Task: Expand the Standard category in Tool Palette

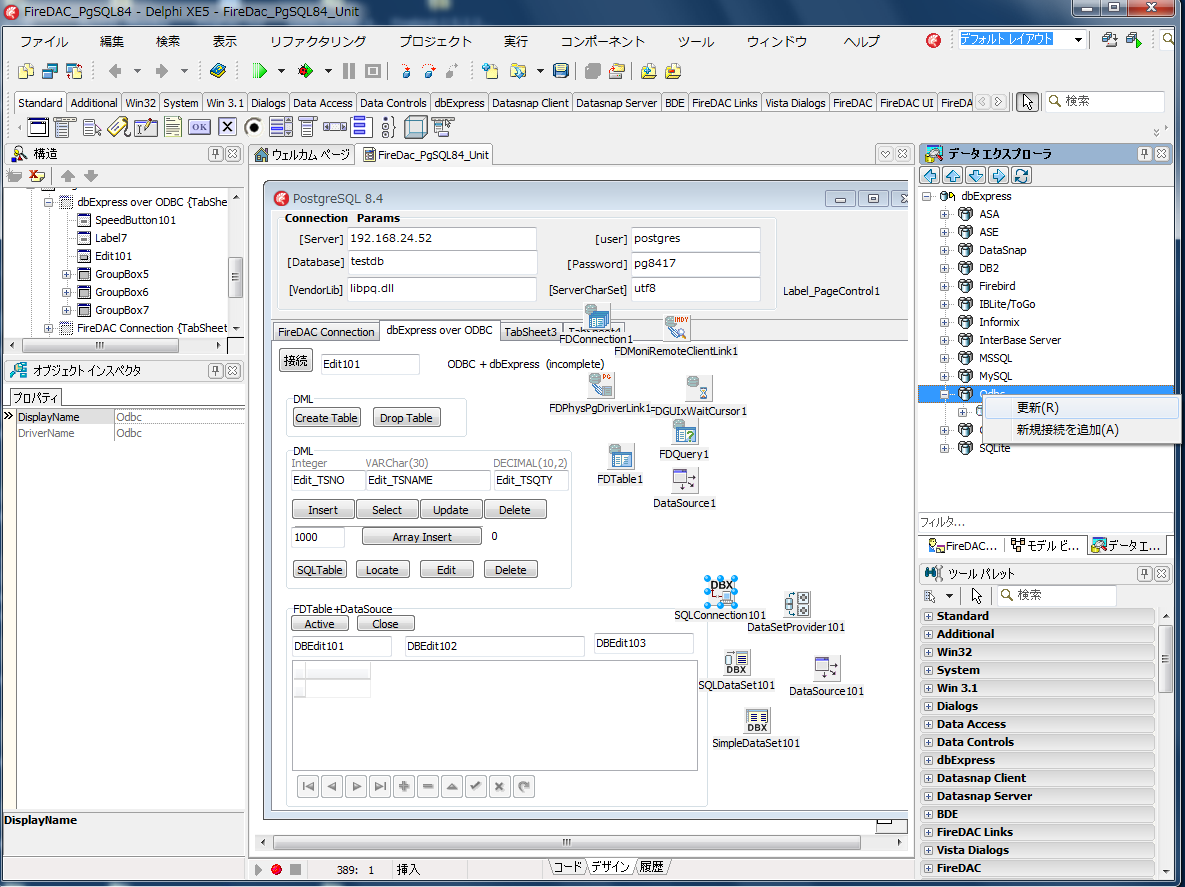Action: [929, 617]
